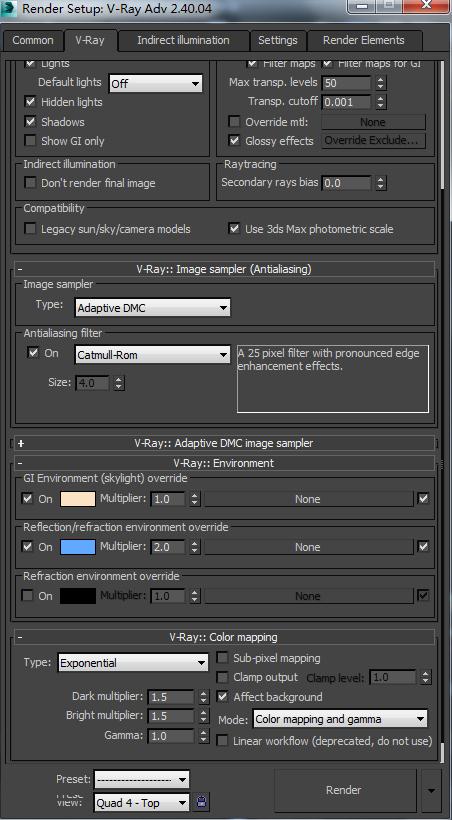452x820 pixels.
Task: Open the Preset dropdown
Action: tap(142, 779)
